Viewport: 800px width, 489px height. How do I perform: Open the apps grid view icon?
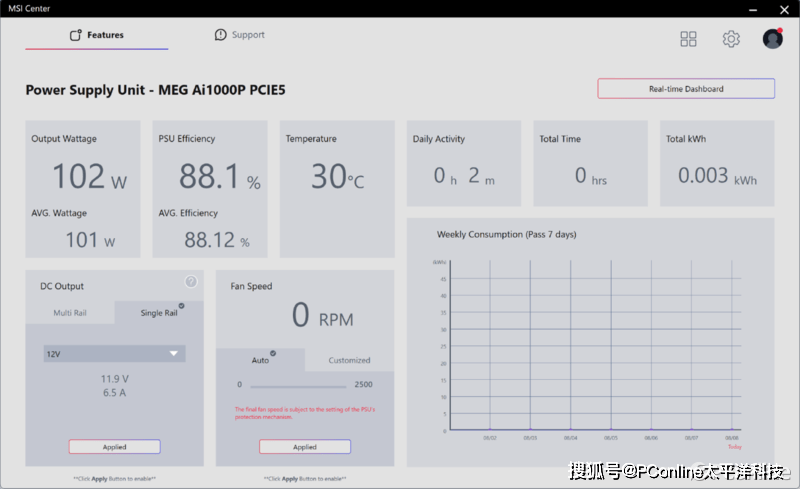pos(688,39)
